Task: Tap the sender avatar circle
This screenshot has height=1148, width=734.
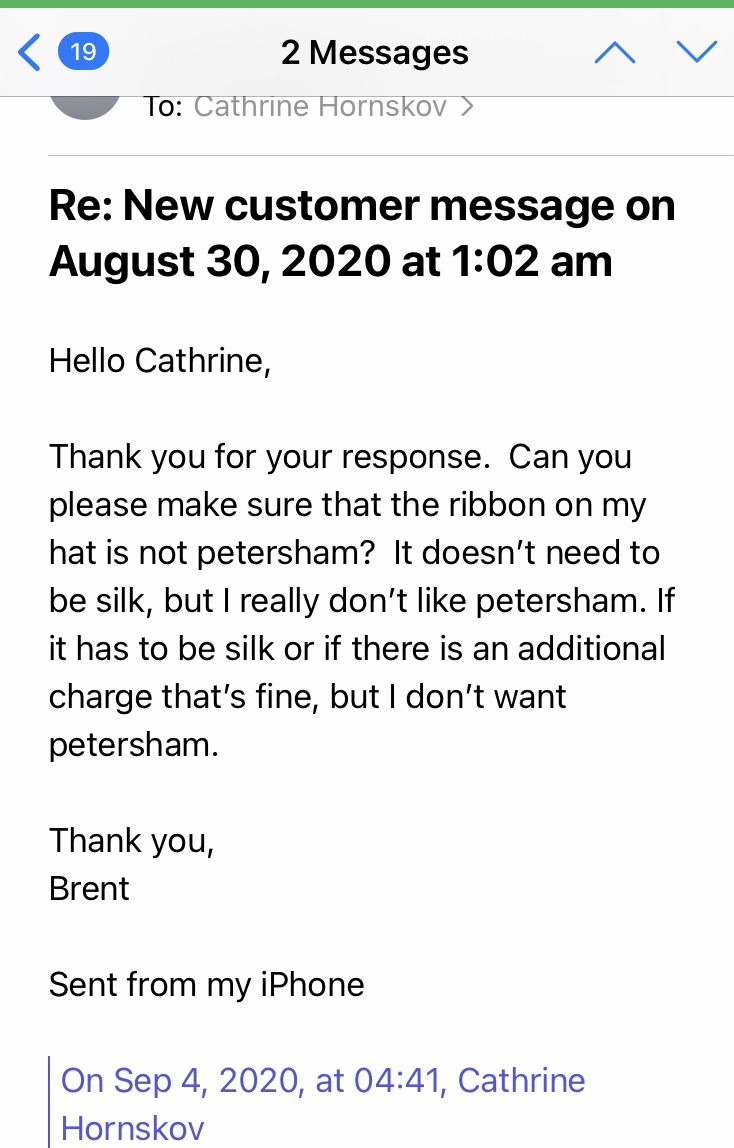Action: pos(85,107)
